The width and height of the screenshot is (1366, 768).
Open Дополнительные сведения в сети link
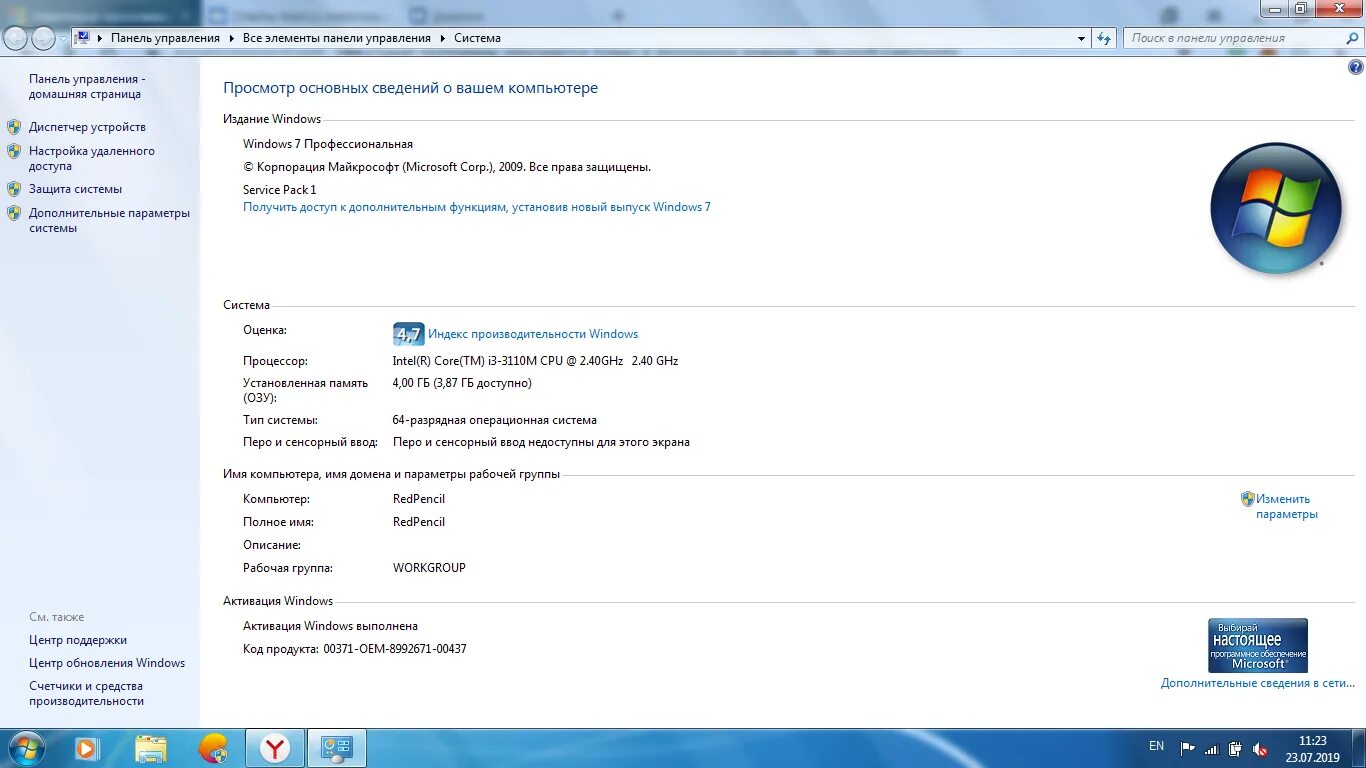(x=1258, y=683)
